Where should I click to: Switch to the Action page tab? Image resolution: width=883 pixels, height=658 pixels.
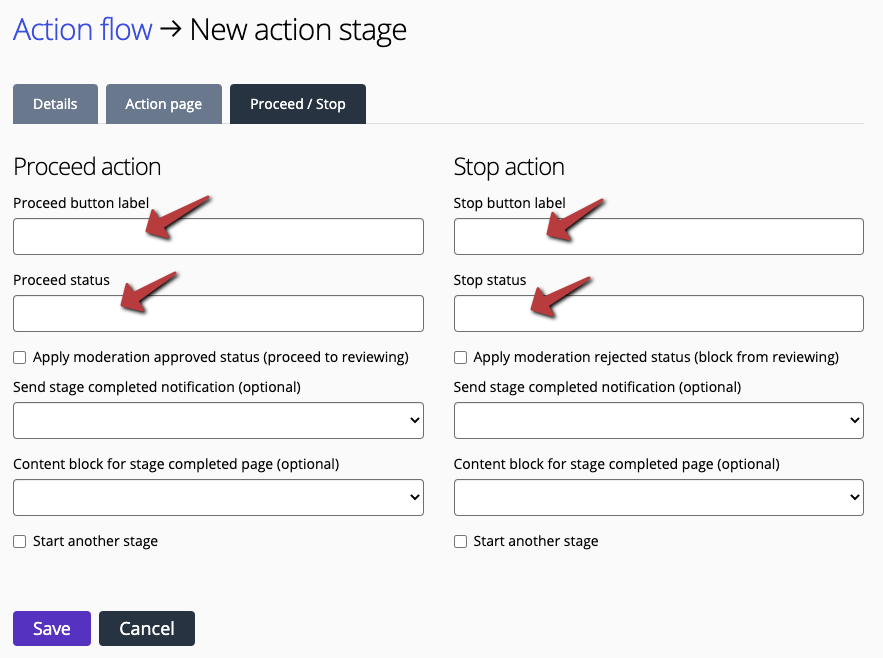(163, 104)
